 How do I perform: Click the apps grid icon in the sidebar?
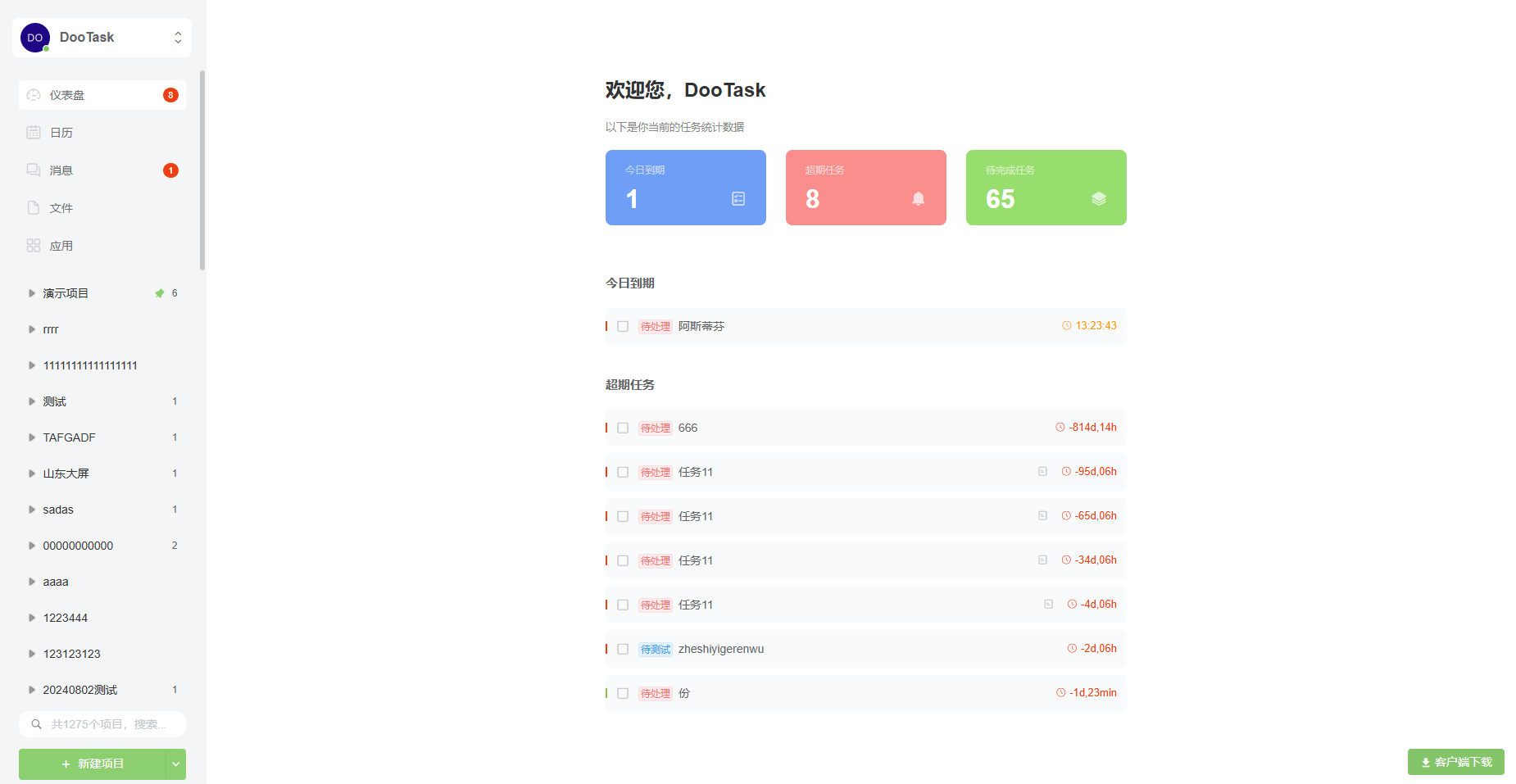[34, 245]
